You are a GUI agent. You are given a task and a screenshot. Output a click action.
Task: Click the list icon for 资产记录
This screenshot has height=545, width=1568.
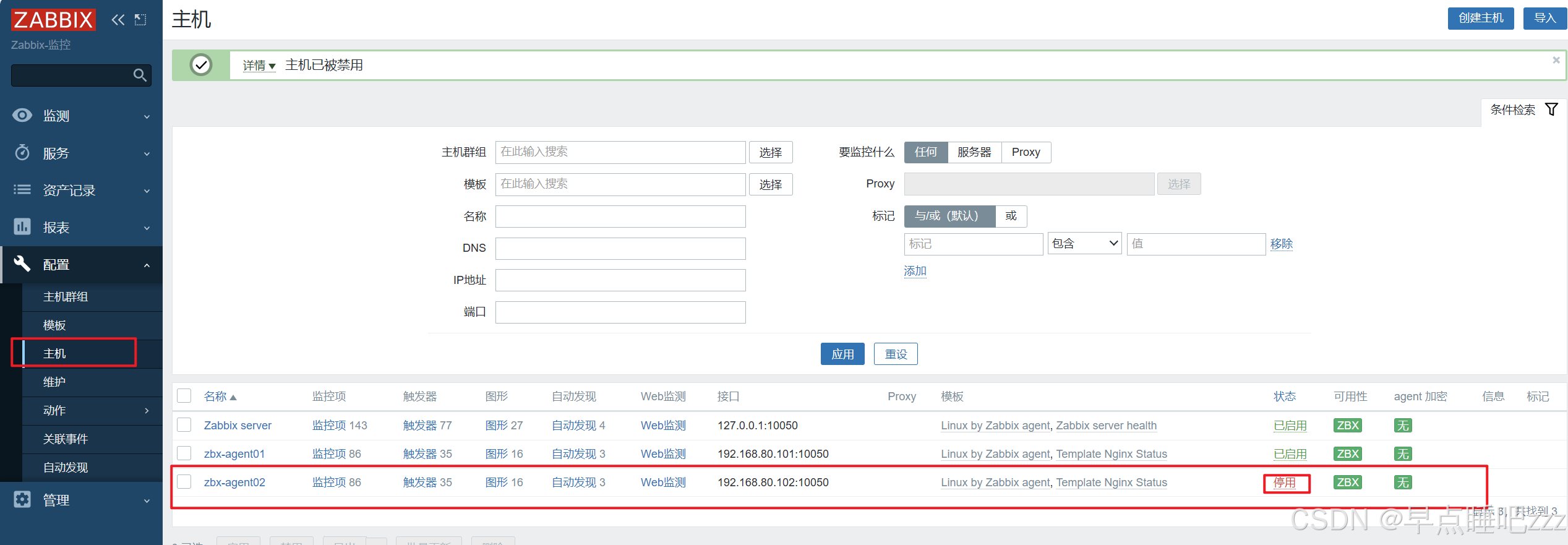[x=22, y=189]
